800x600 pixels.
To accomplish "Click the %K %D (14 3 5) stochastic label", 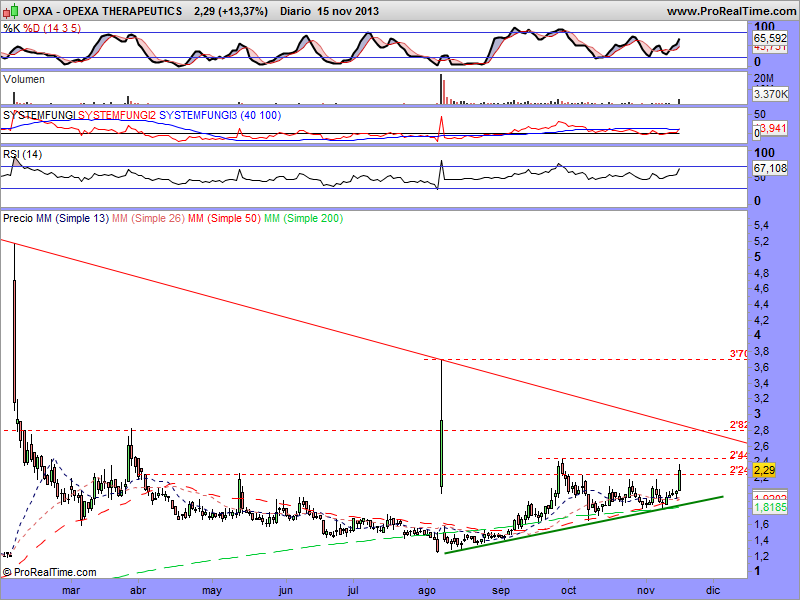I will point(42,28).
